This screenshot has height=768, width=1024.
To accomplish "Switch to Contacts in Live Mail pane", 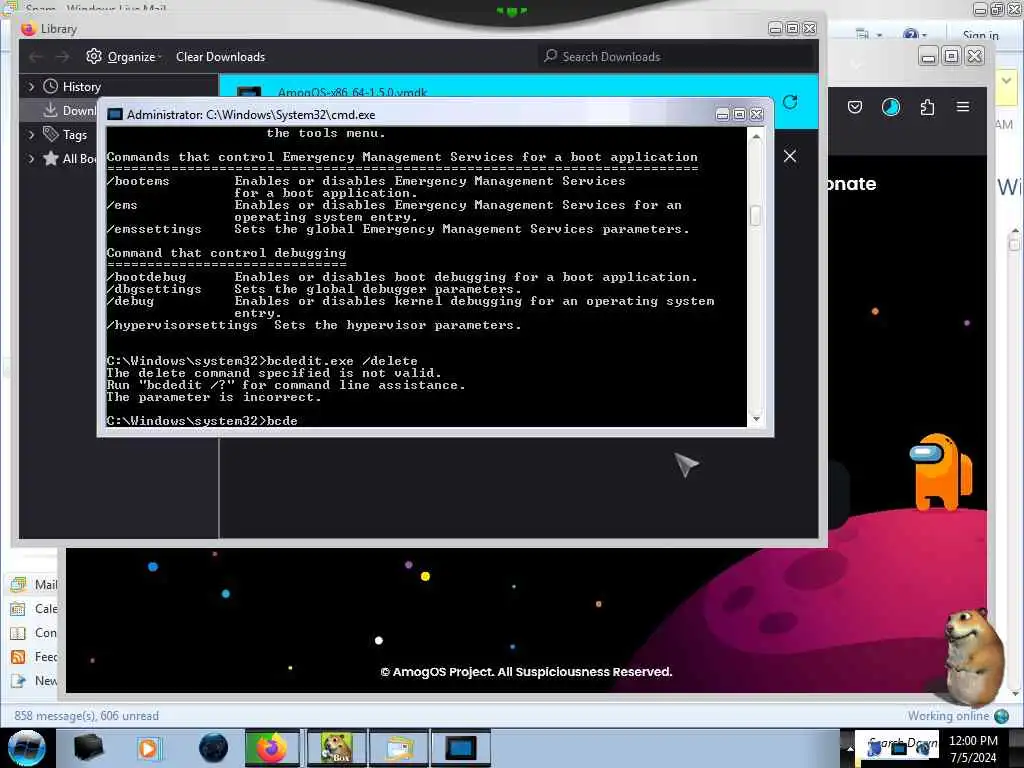I will (x=35, y=633).
